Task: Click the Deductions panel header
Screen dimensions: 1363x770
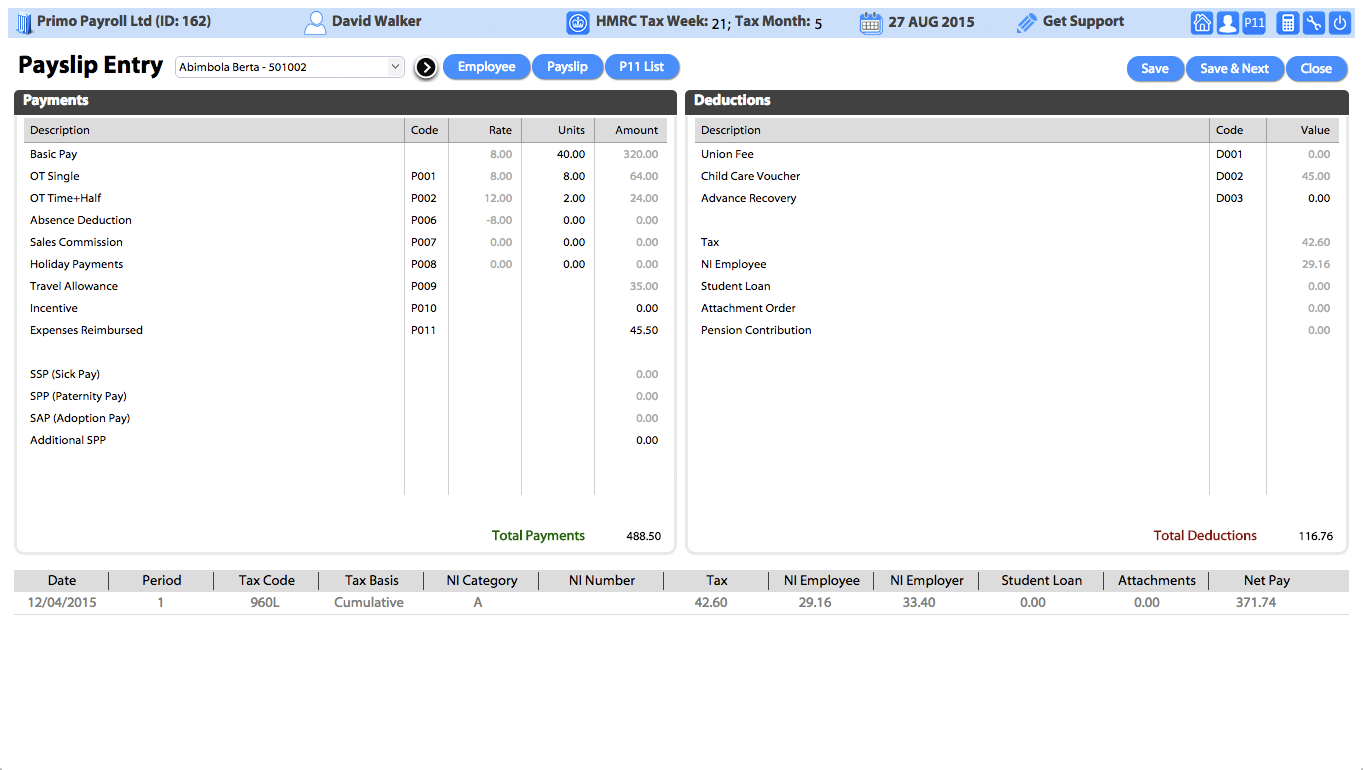Action: 1017,101
